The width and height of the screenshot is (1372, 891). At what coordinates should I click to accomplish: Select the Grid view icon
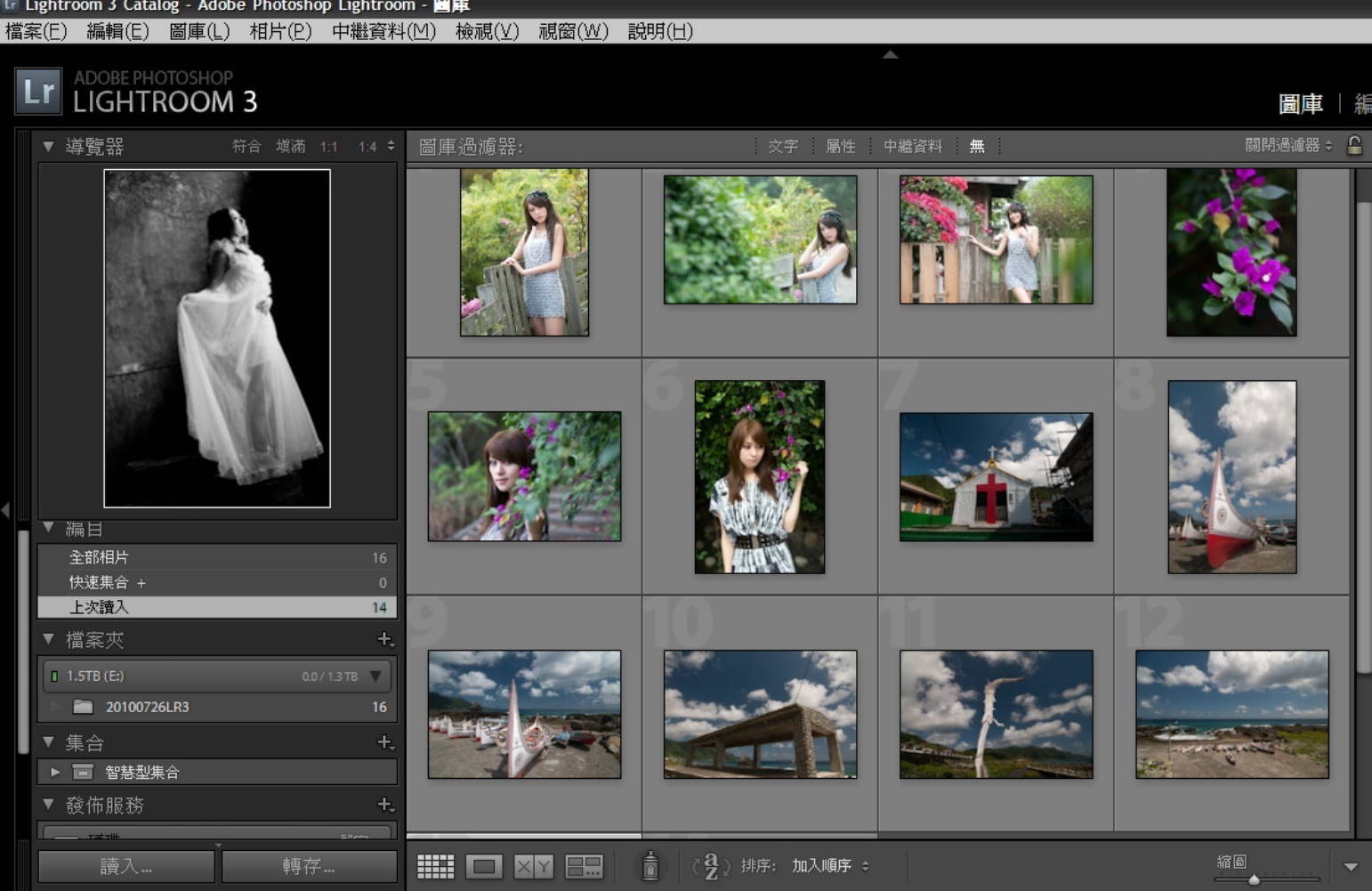(x=435, y=865)
